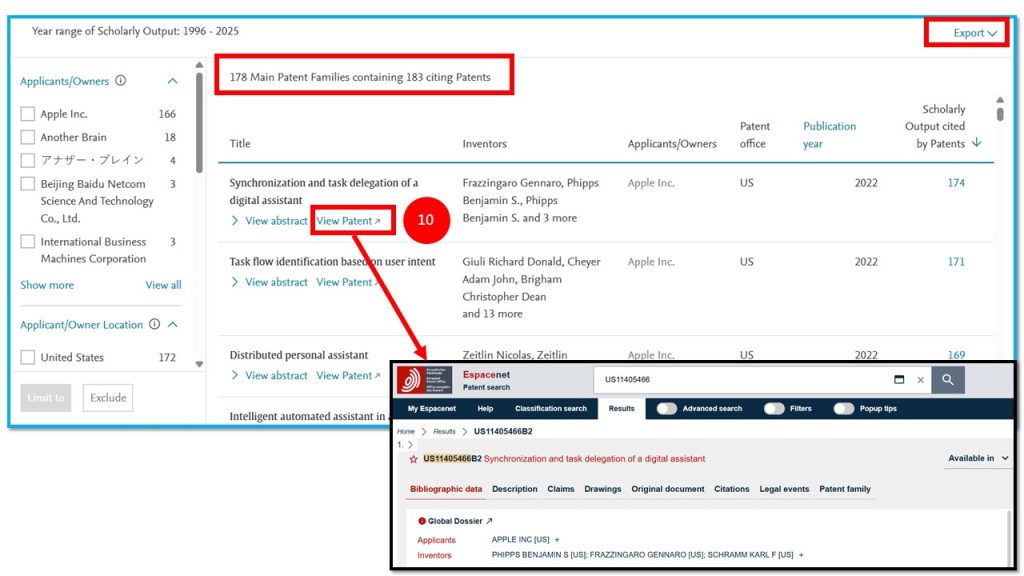The height and width of the screenshot is (576, 1024).
Task: Collapse Applicant/Owner Location section
Action: (x=172, y=324)
